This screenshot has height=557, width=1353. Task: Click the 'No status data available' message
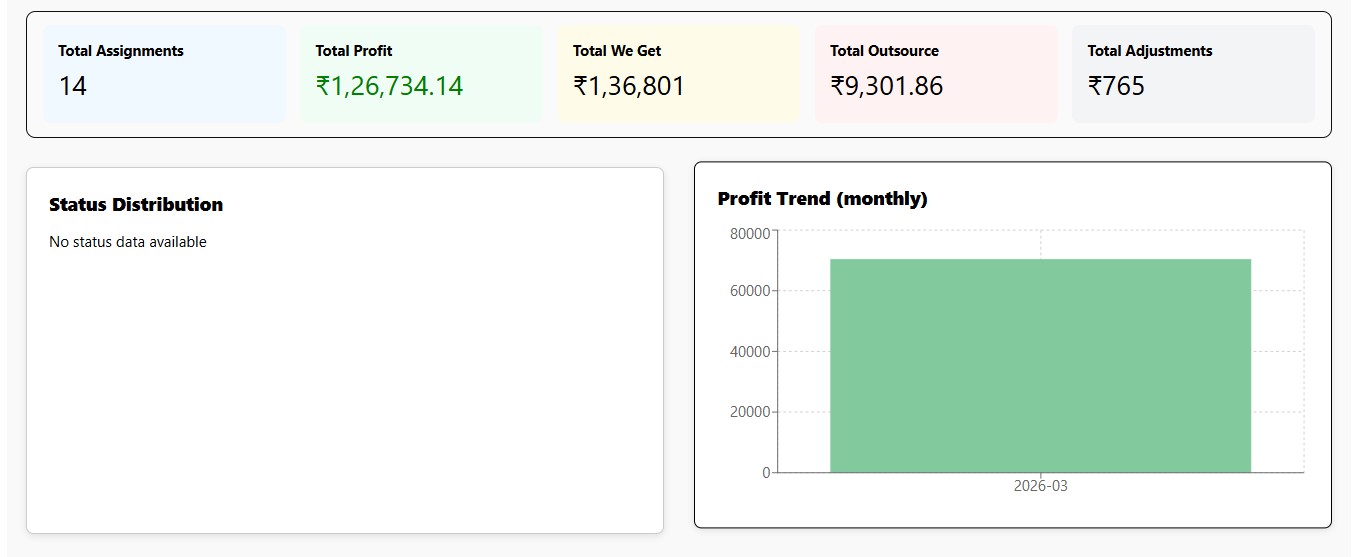tap(128, 242)
